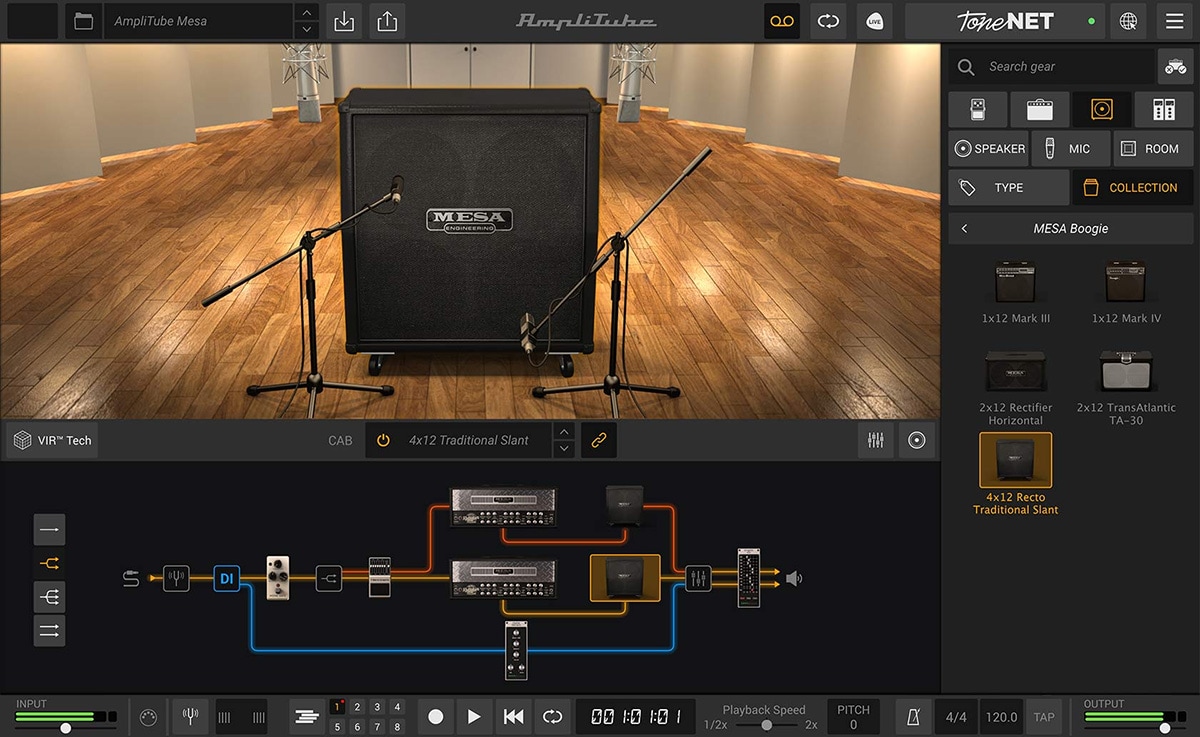Viewport: 1200px width, 737px height.
Task: Start recording with record button
Action: (435, 717)
